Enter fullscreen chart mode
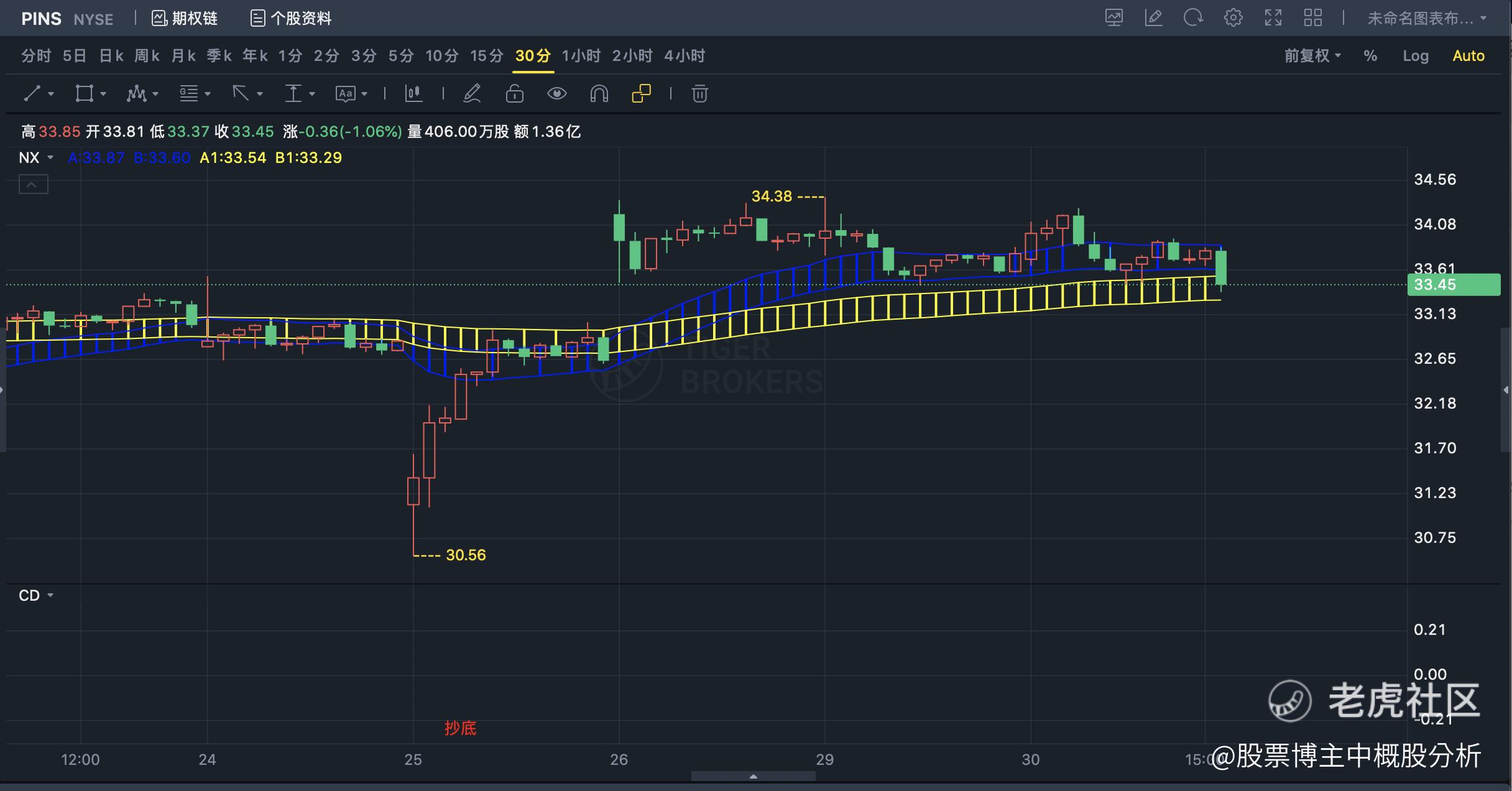1512x791 pixels. (1273, 18)
